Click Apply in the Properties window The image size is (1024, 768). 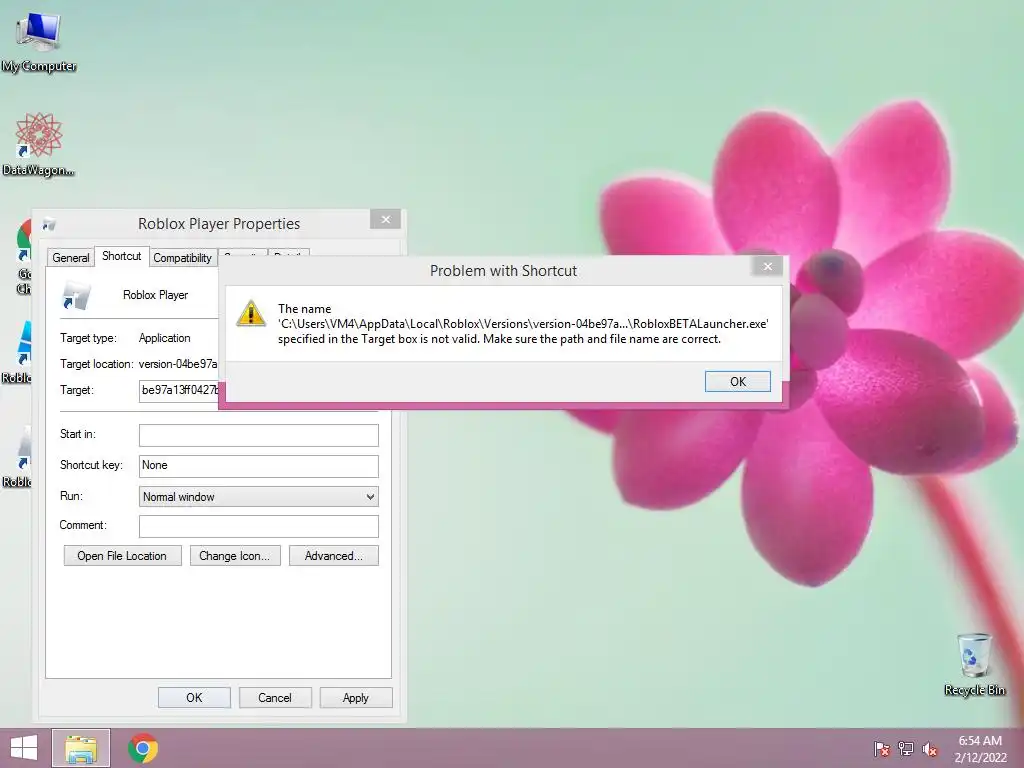pyautogui.click(x=356, y=697)
